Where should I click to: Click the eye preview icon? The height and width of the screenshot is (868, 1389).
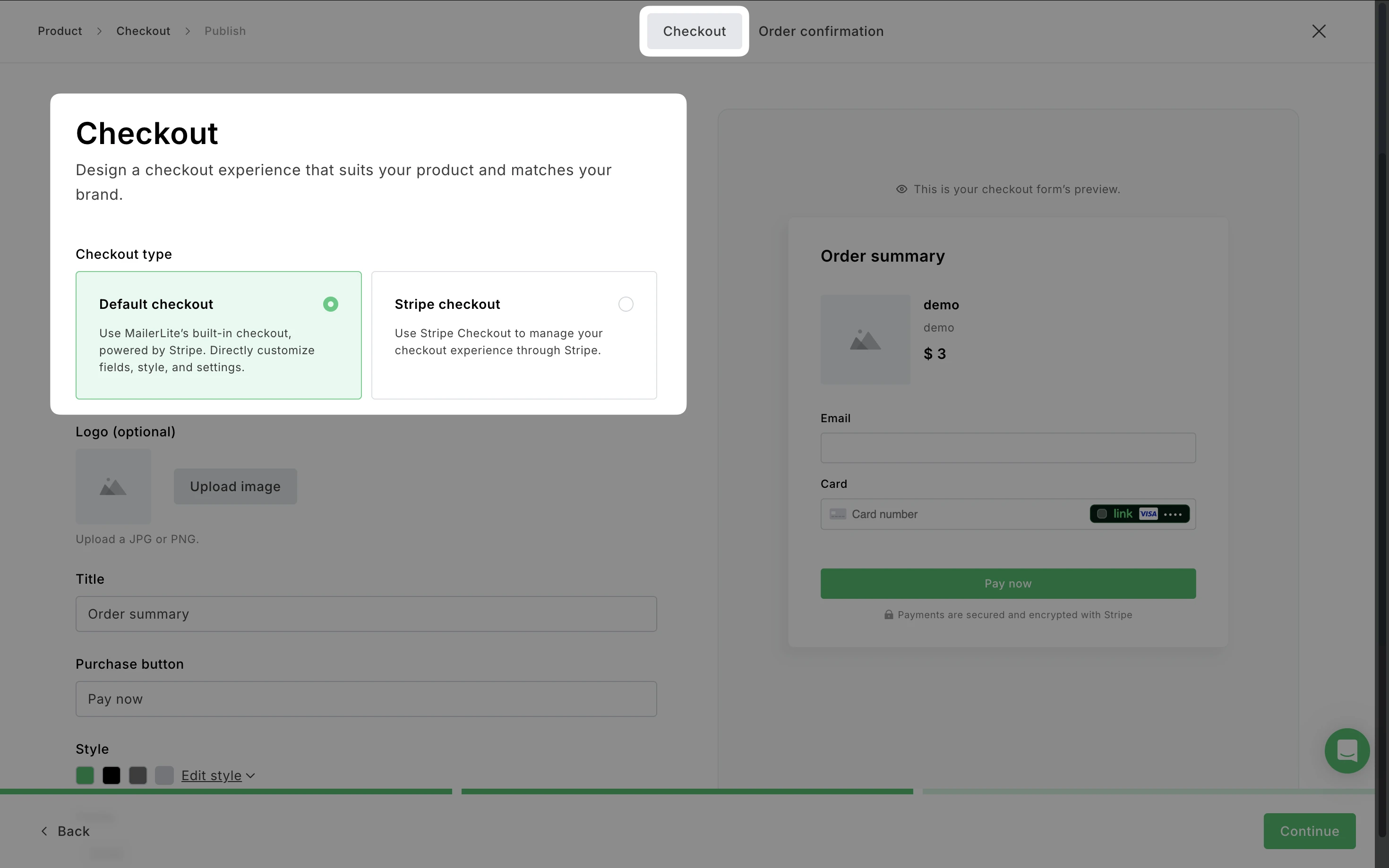tap(901, 189)
